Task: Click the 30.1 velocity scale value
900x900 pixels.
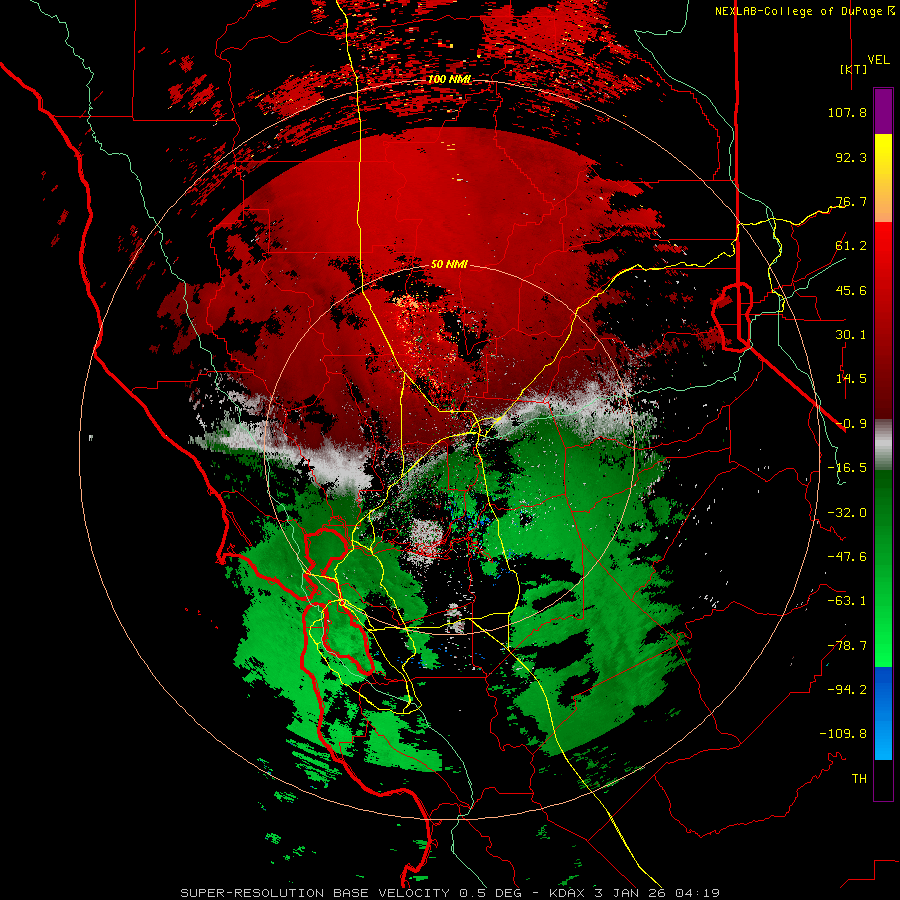Action: point(851,335)
